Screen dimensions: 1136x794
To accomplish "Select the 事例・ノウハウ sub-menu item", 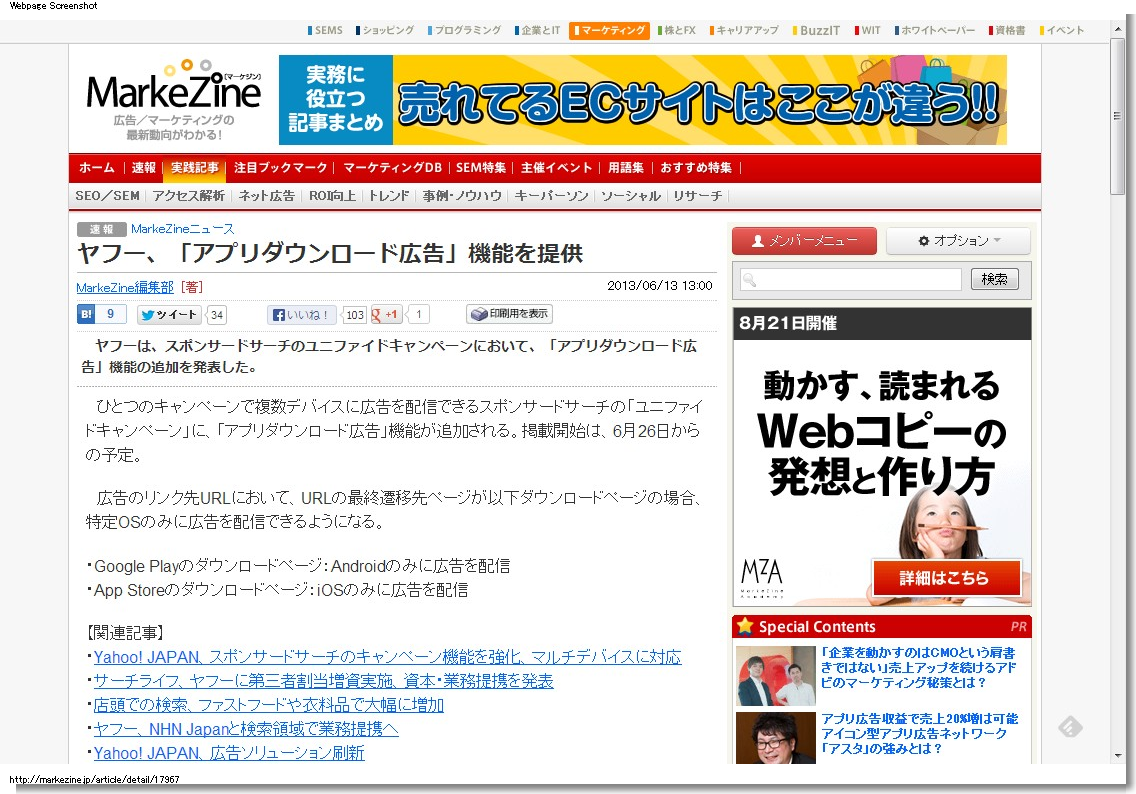I will coord(462,196).
